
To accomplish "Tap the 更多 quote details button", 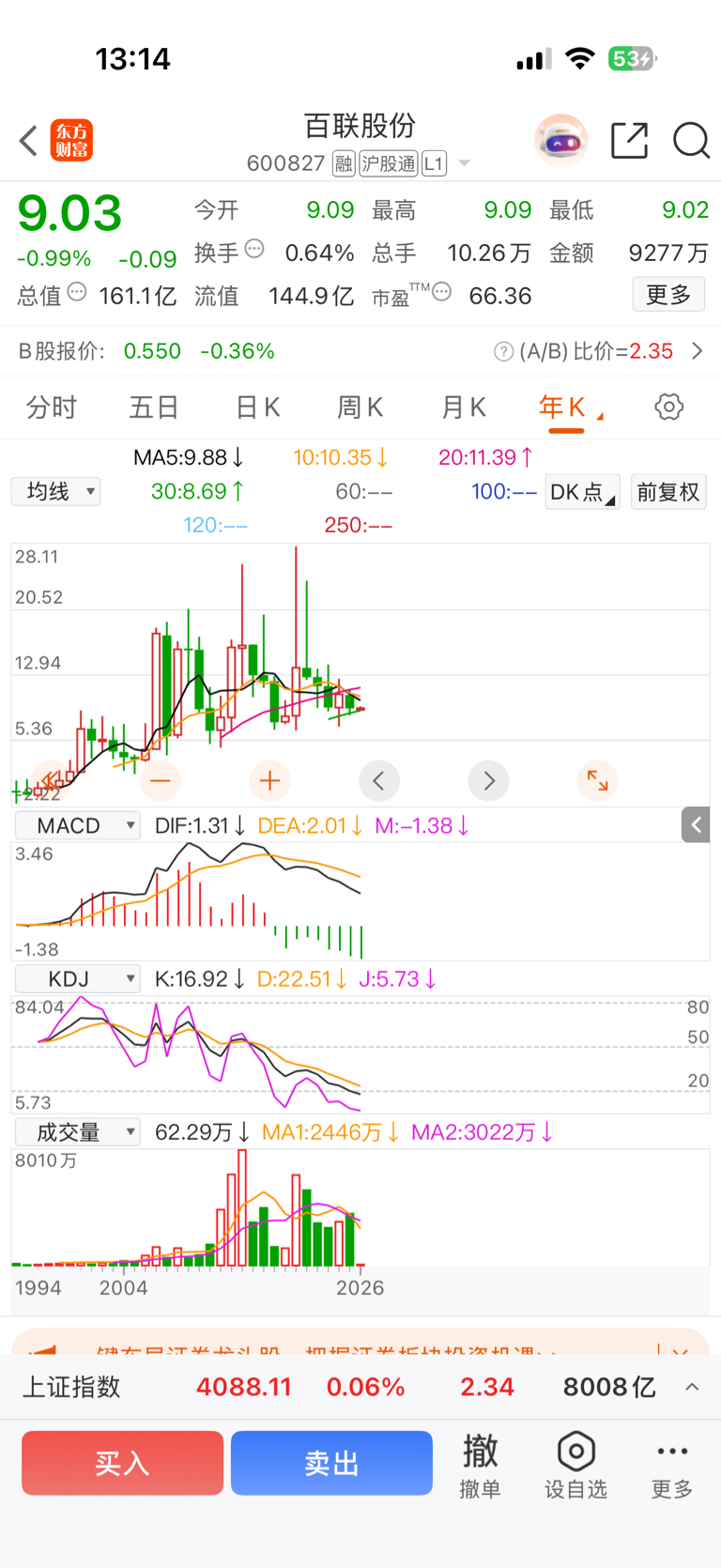I will pos(668,295).
